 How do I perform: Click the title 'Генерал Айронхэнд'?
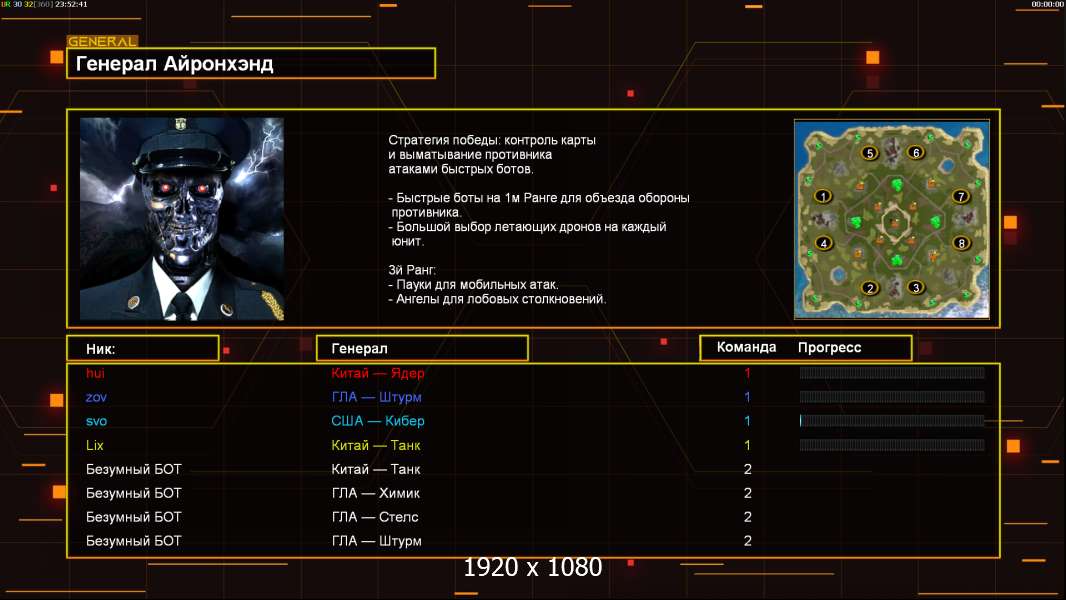point(175,64)
